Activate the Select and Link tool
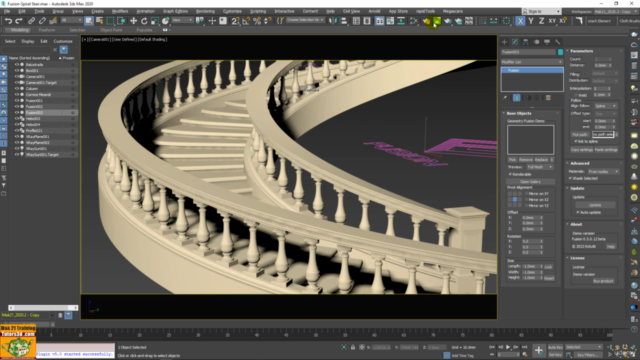The height and width of the screenshot is (360, 640). [x=31, y=21]
